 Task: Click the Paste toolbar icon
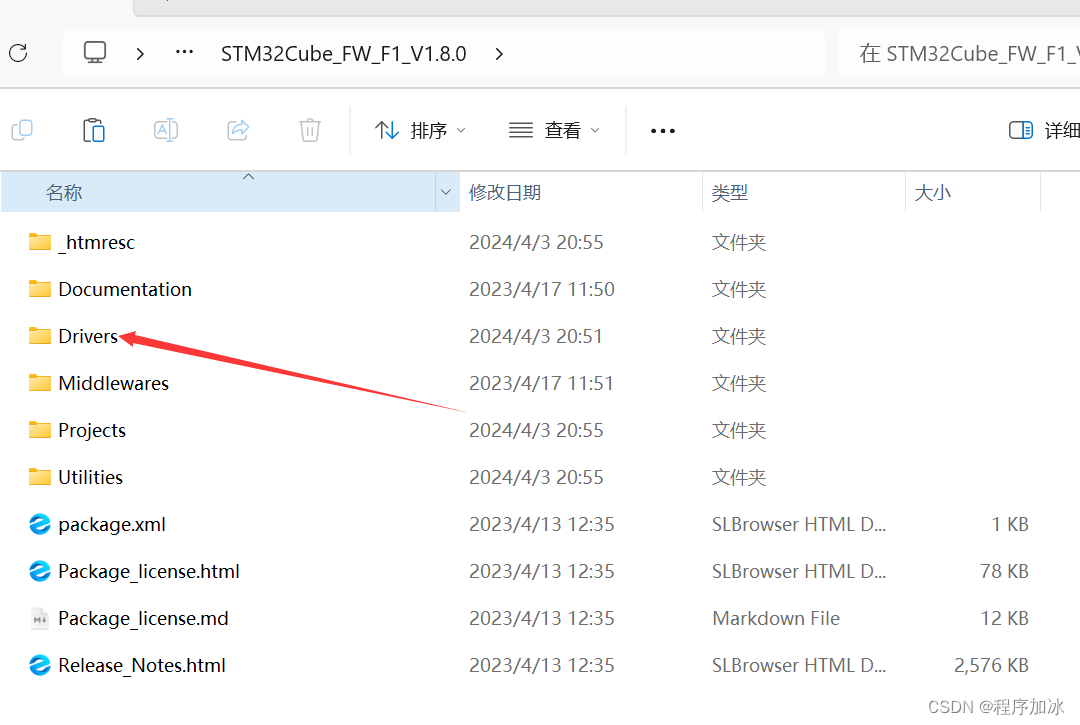pyautogui.click(x=94, y=129)
